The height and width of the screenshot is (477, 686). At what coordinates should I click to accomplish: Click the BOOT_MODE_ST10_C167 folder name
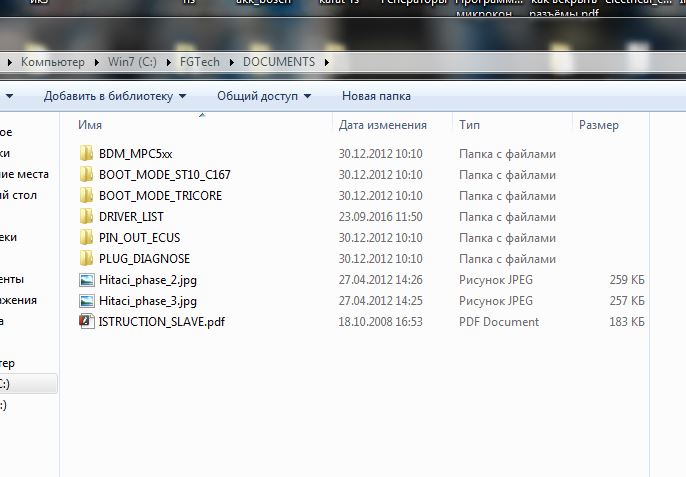click(x=164, y=175)
